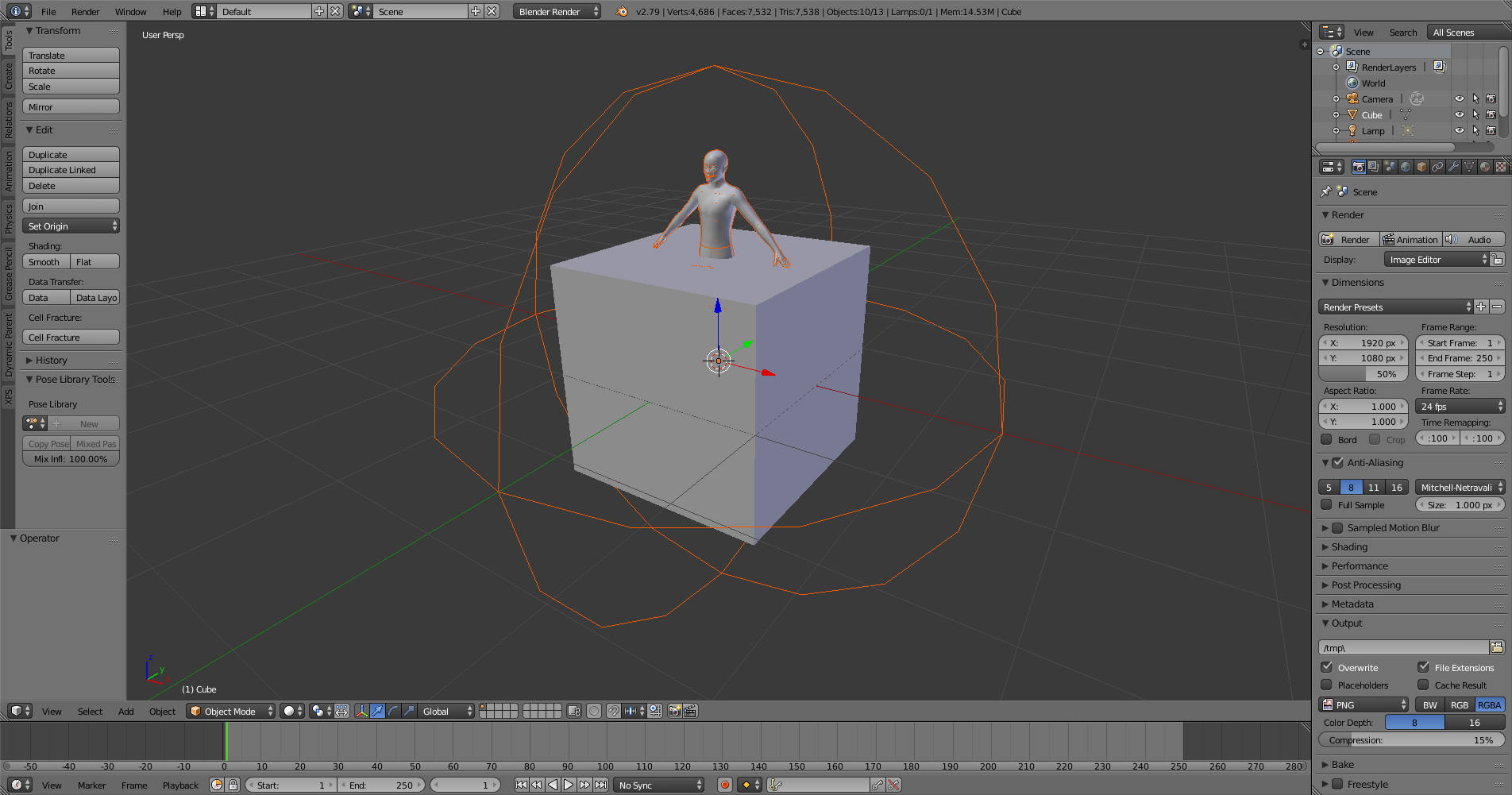Screen dimensions: 1512x795
Task: Open the Render menu in top bar
Action: point(85,11)
